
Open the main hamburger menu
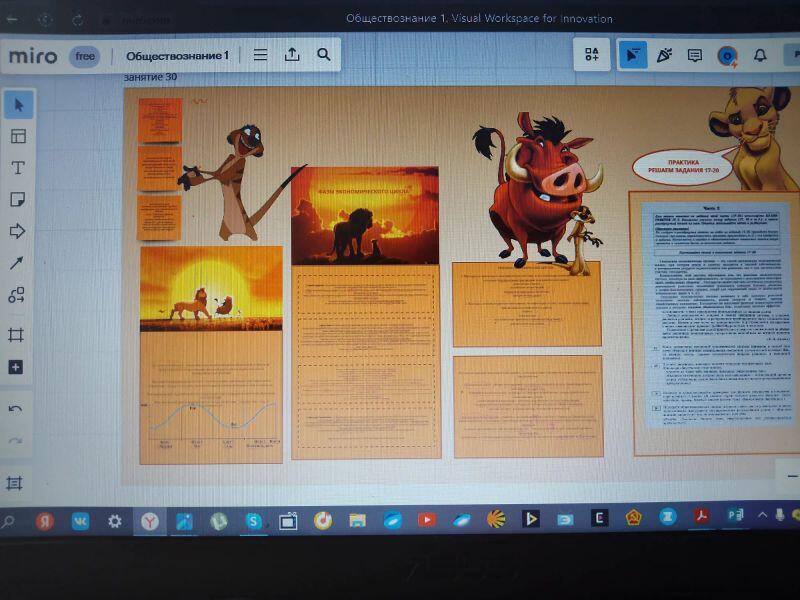coord(260,56)
